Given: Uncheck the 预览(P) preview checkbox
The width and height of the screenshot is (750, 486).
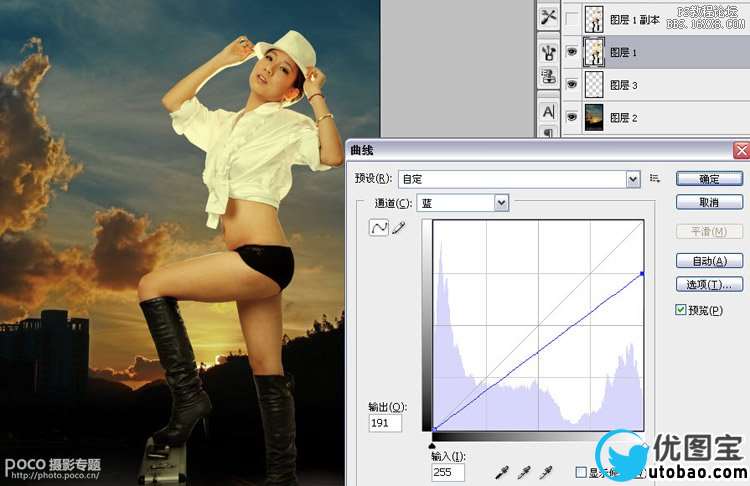Looking at the screenshot, I should pos(680,310).
